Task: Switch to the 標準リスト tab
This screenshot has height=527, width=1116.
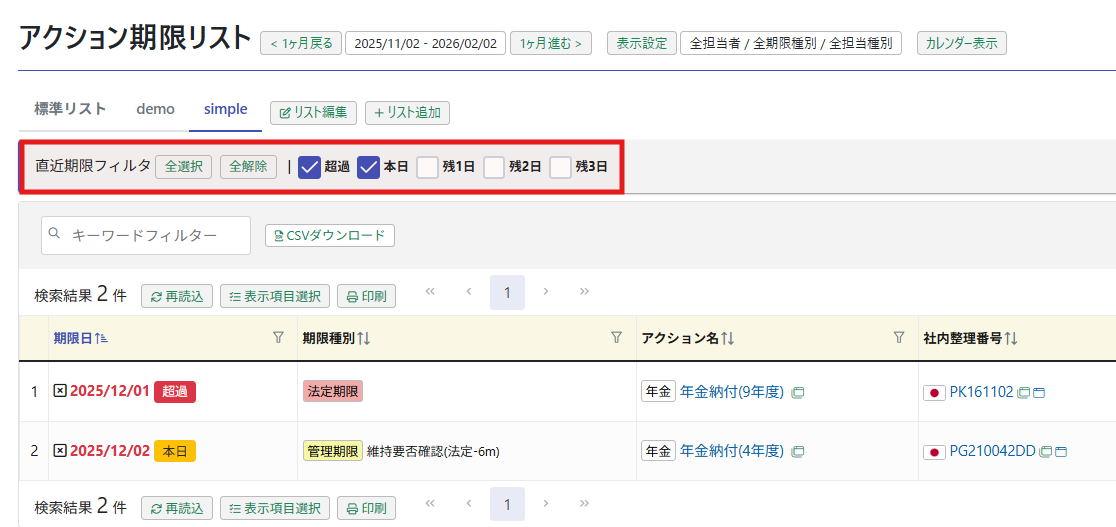Action: pos(70,110)
